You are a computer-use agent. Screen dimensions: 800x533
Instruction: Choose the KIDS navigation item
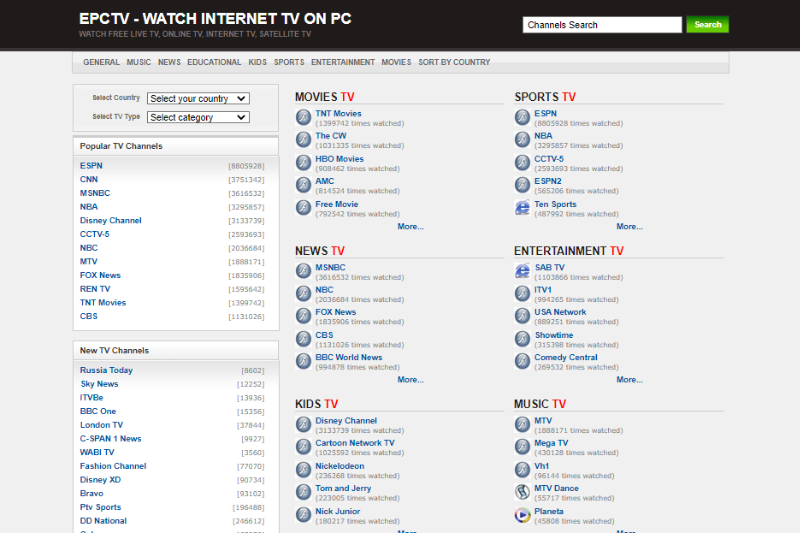258,62
